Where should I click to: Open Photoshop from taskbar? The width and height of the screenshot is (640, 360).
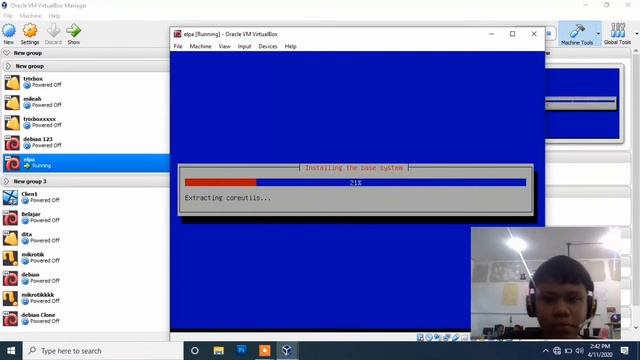pyautogui.click(x=241, y=351)
